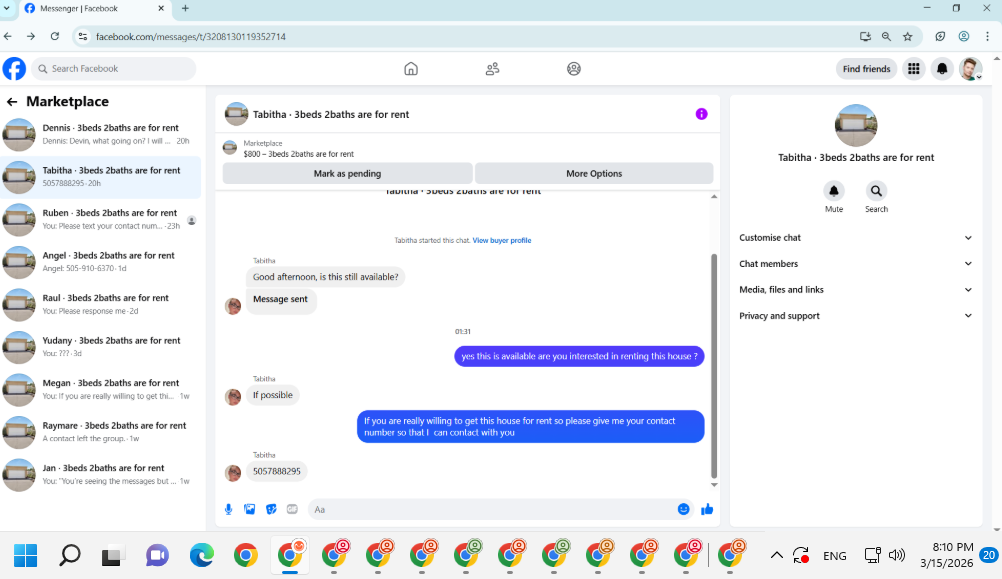Attach a photo file icon
Screen dimensions: 1002x579
coord(249,509)
